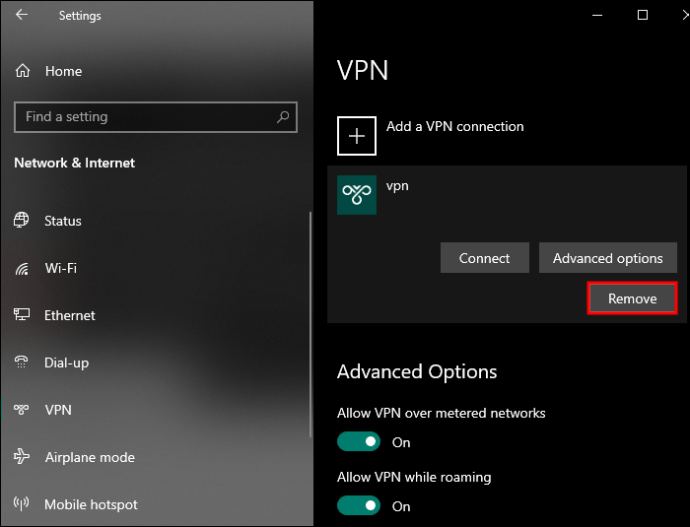
Task: Click the Airplane mode icon
Action: click(x=22, y=457)
